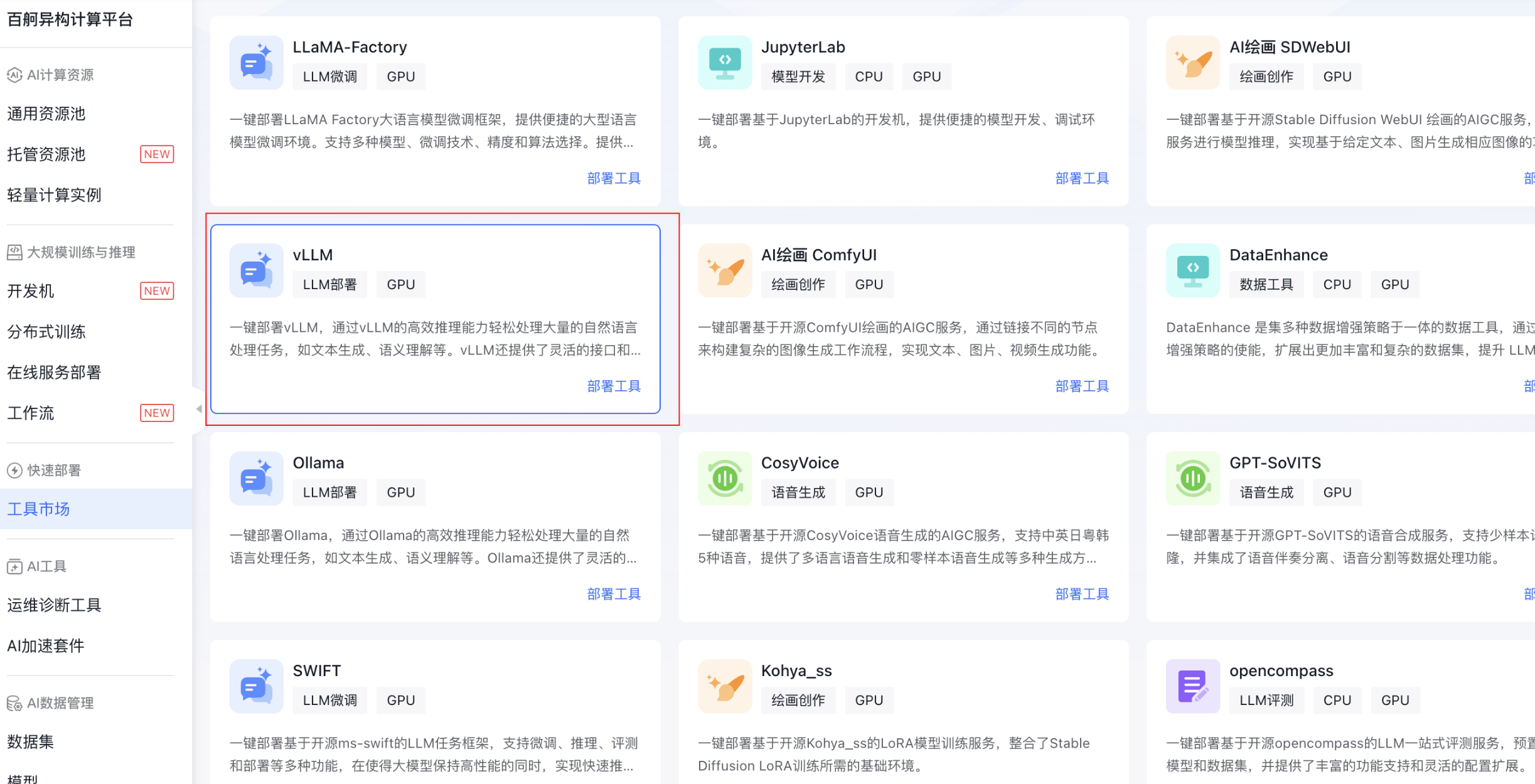The width and height of the screenshot is (1535, 784).
Task: Collapse the sidebar with the arrow handle
Action: point(198,409)
